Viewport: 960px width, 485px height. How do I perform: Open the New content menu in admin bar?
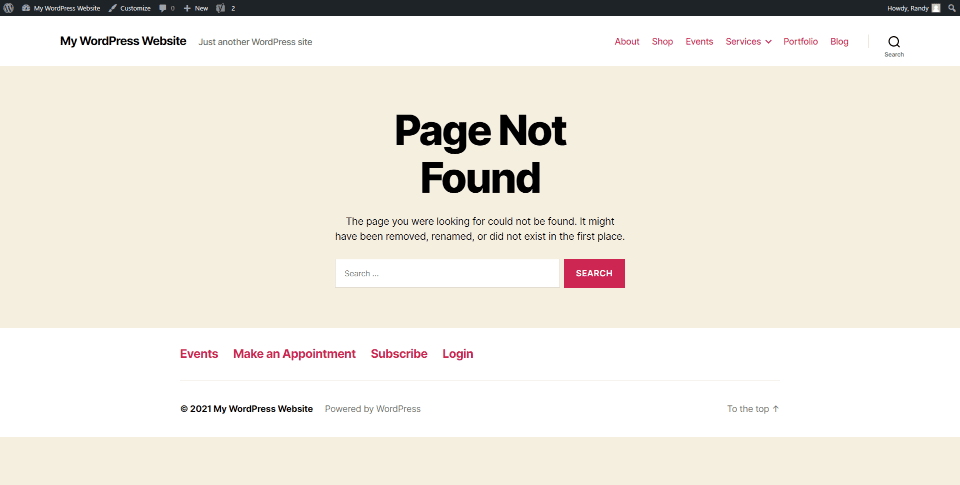coord(196,8)
